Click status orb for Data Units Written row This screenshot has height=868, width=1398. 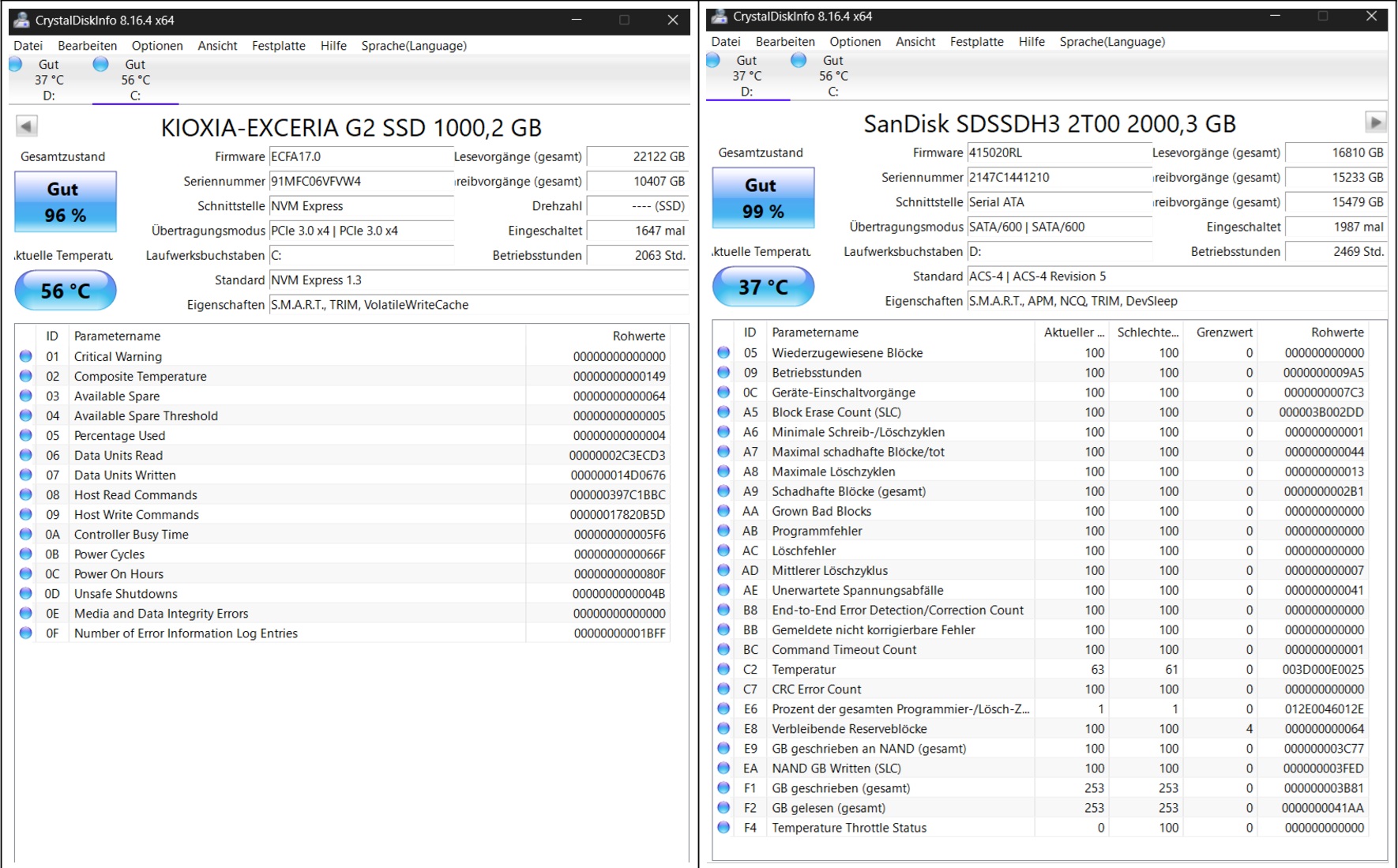coord(26,475)
